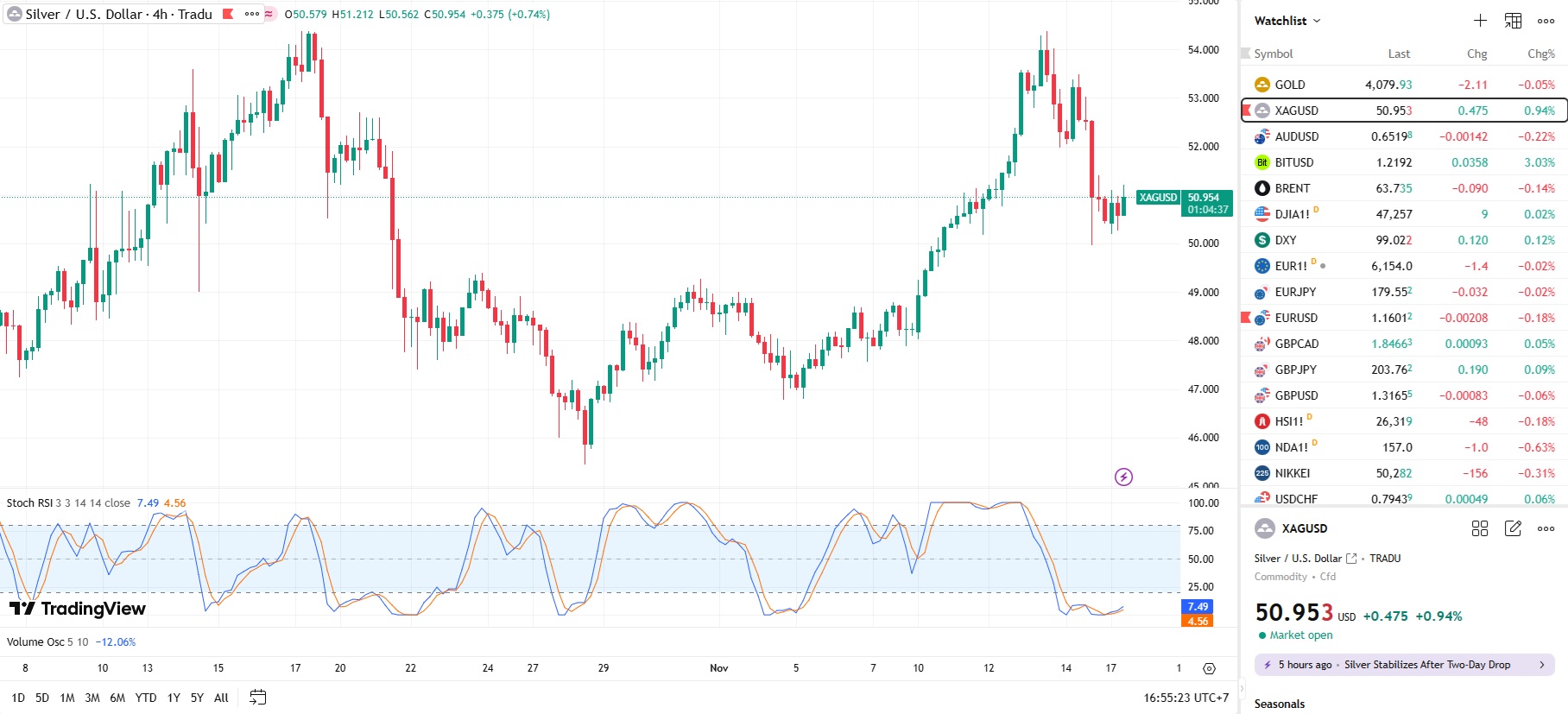Screen dimensions: 1568x714
Task: Select the 1M date range
Action: point(66,698)
